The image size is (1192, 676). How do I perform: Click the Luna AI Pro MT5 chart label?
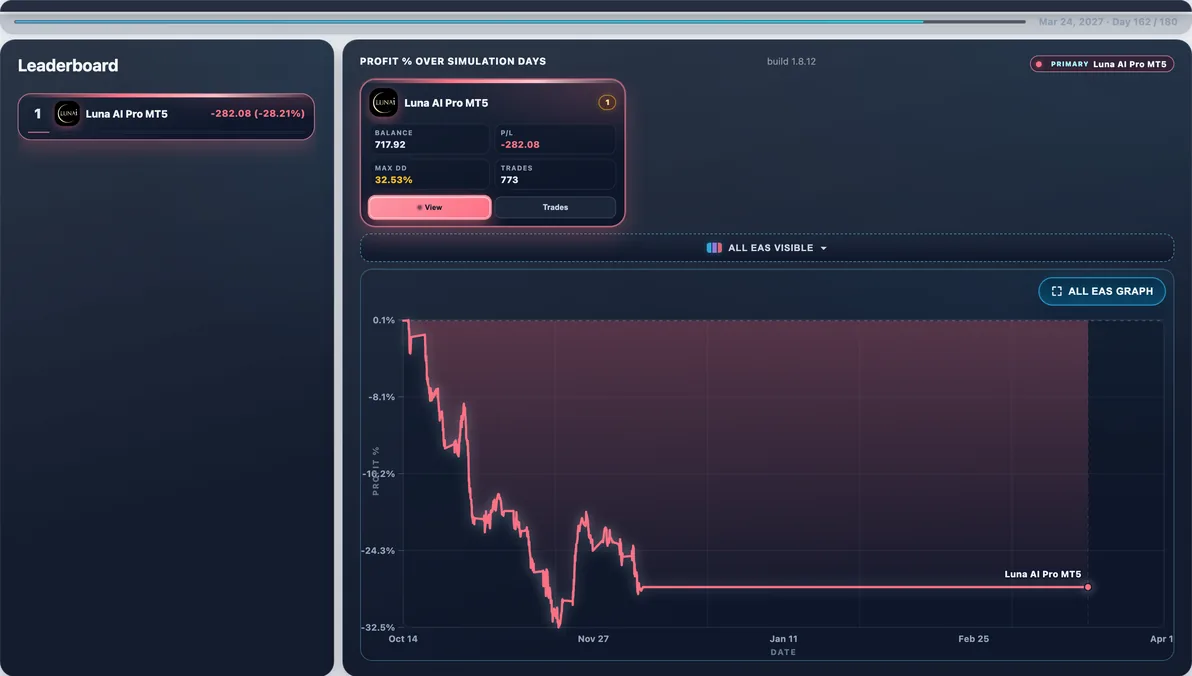click(x=1042, y=574)
